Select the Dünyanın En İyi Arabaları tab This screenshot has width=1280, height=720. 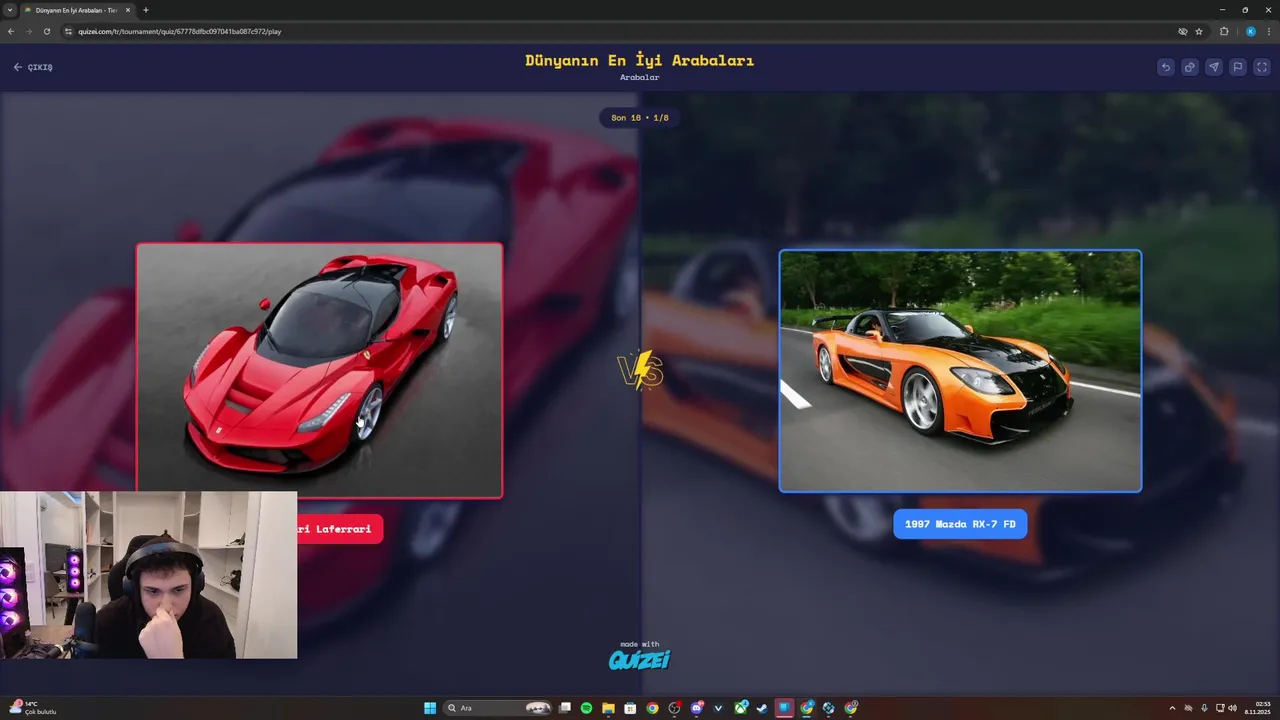pos(76,10)
